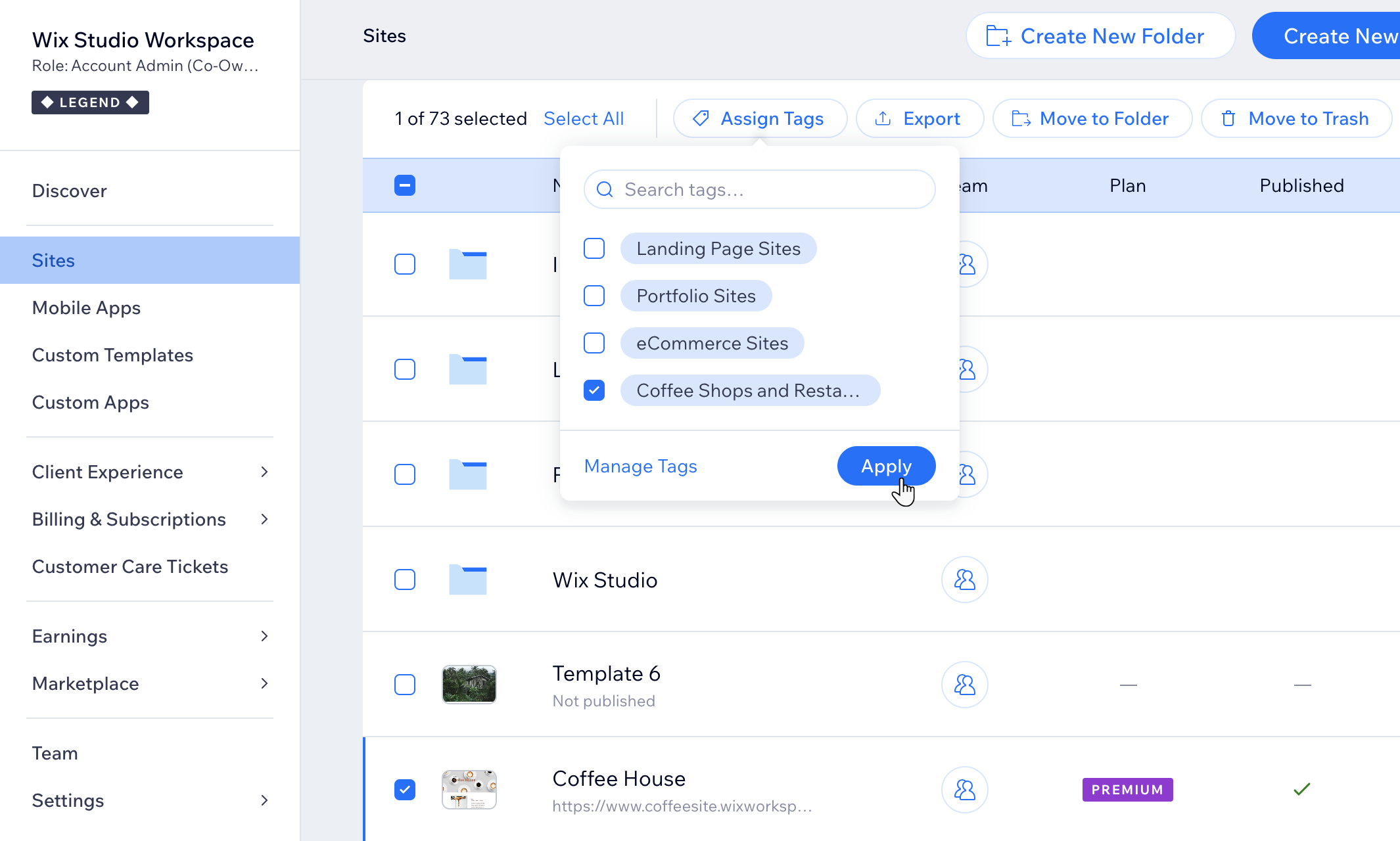Click the Plan column header
The width and height of the screenshot is (1400, 841).
coord(1128,185)
